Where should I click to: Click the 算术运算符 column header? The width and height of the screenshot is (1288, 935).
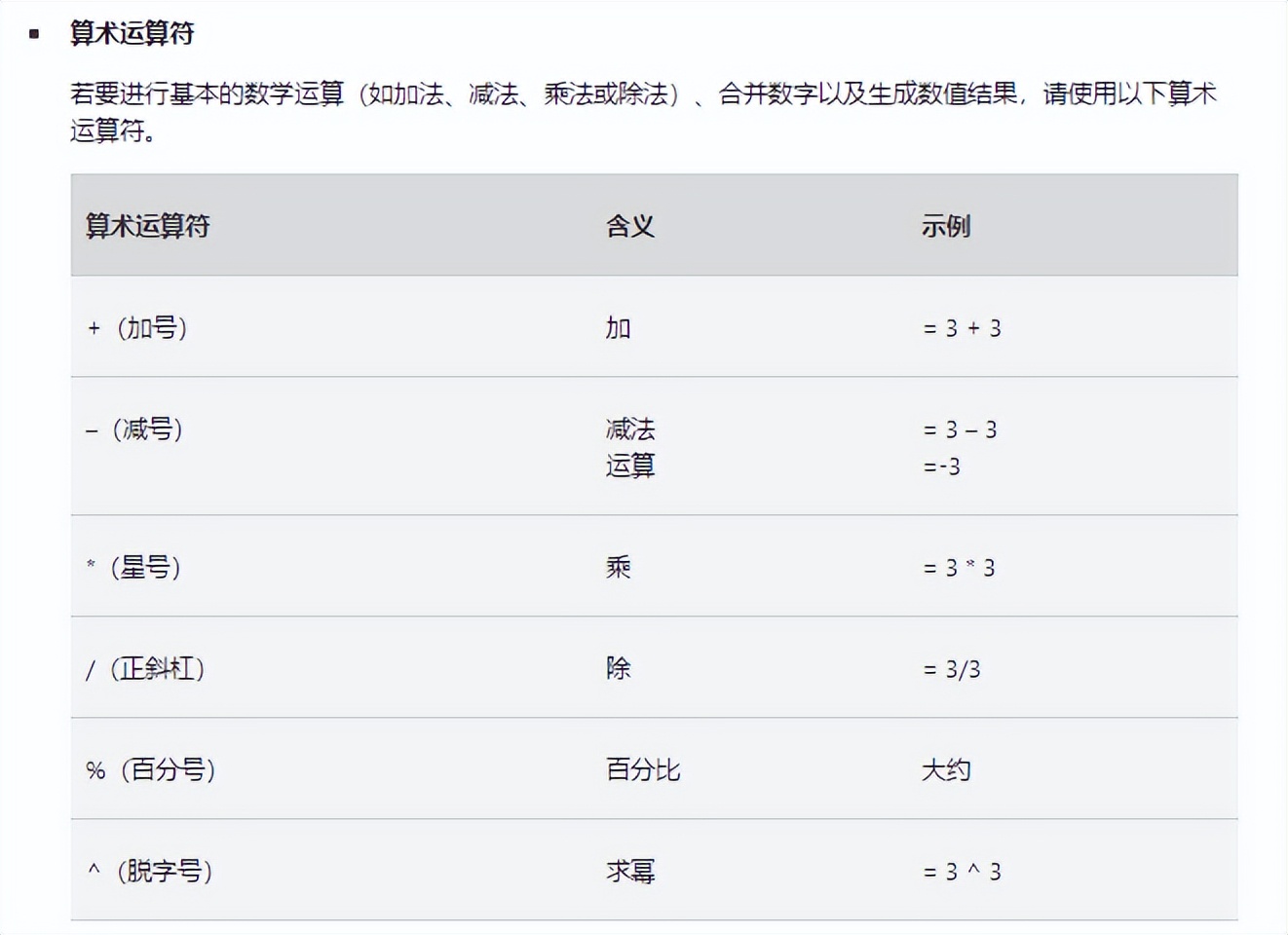click(x=148, y=226)
